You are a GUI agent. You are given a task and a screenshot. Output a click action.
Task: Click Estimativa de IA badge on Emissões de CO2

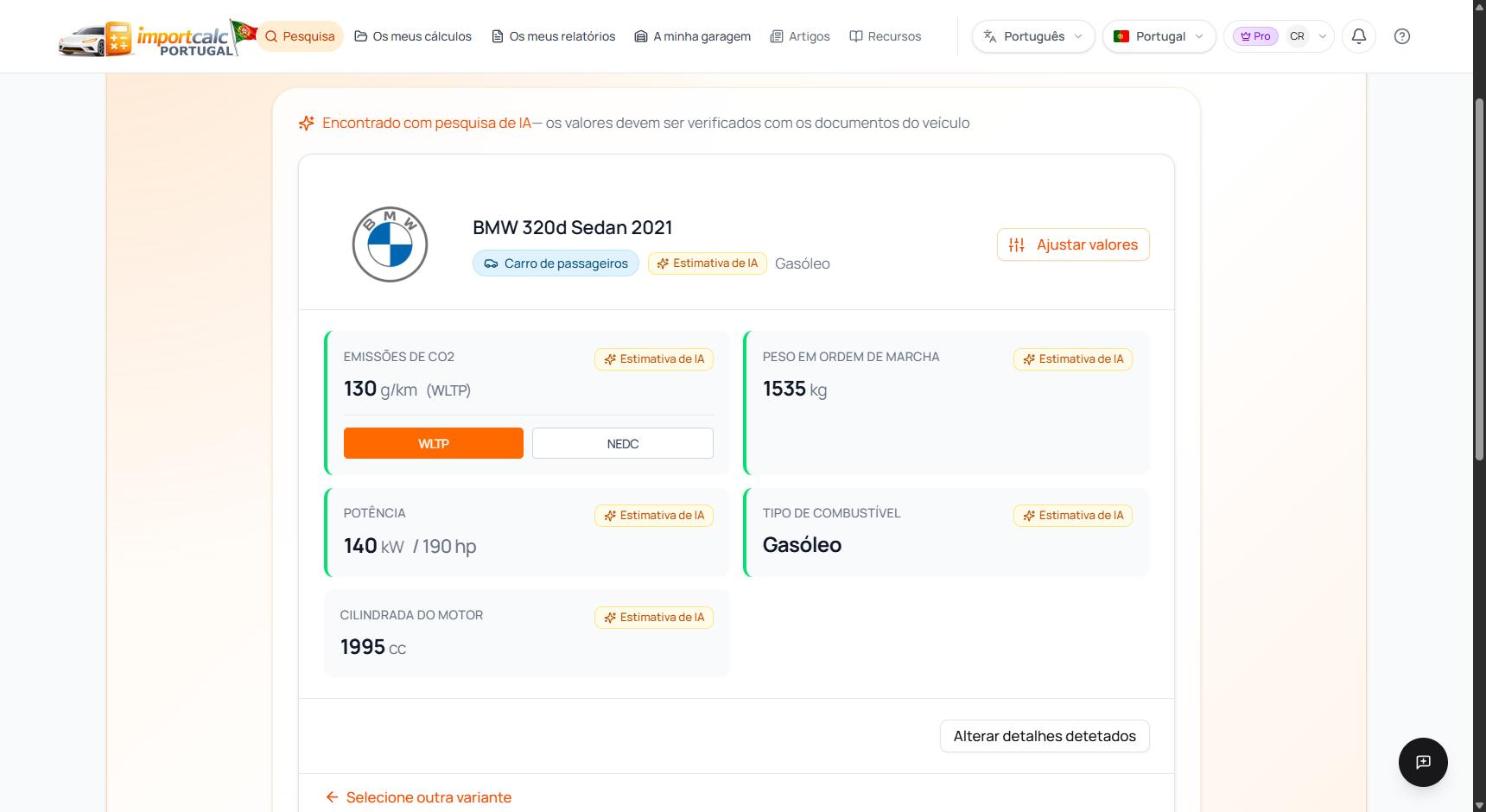(654, 359)
